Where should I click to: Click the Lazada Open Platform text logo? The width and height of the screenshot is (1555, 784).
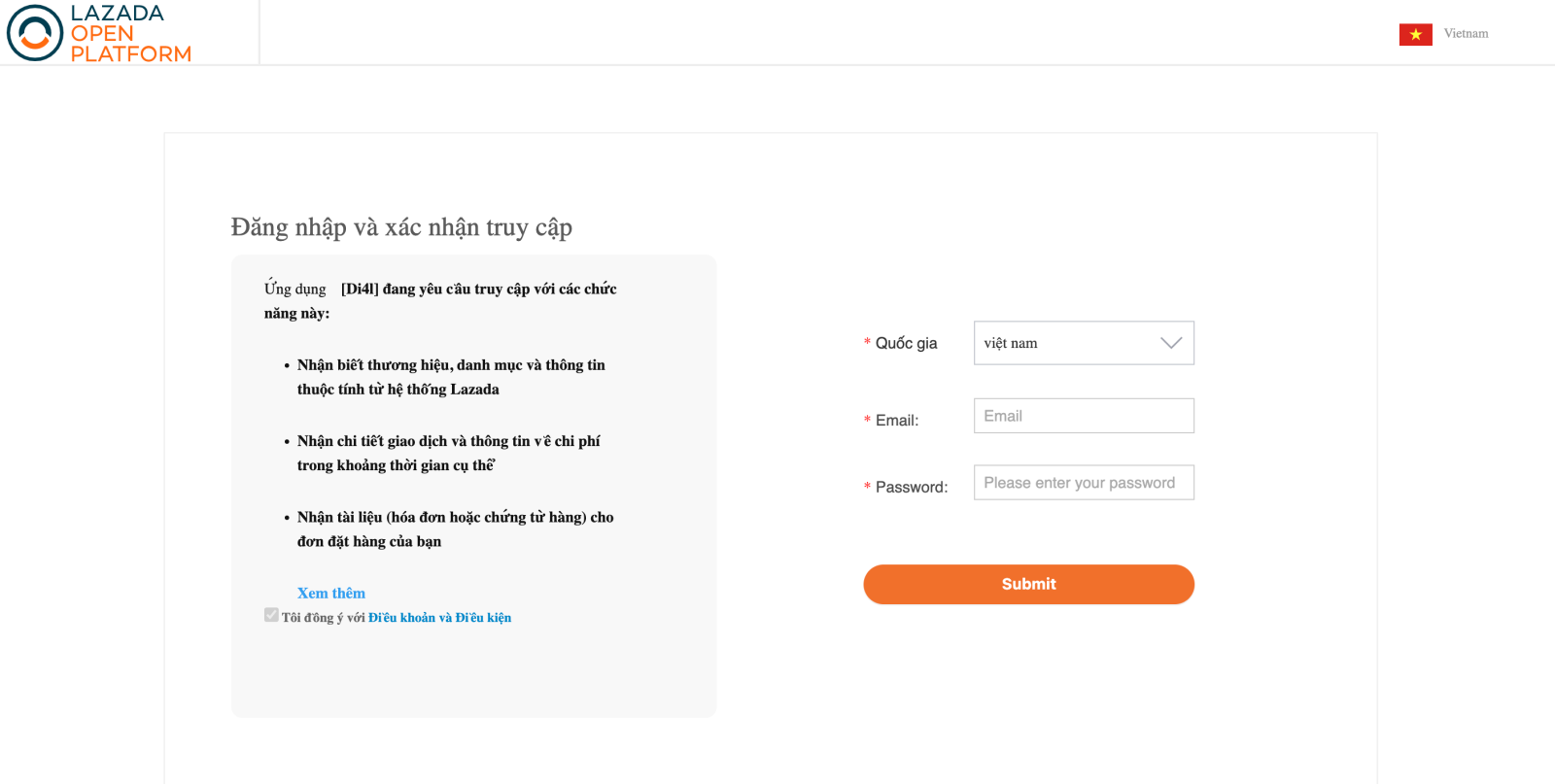130,33
